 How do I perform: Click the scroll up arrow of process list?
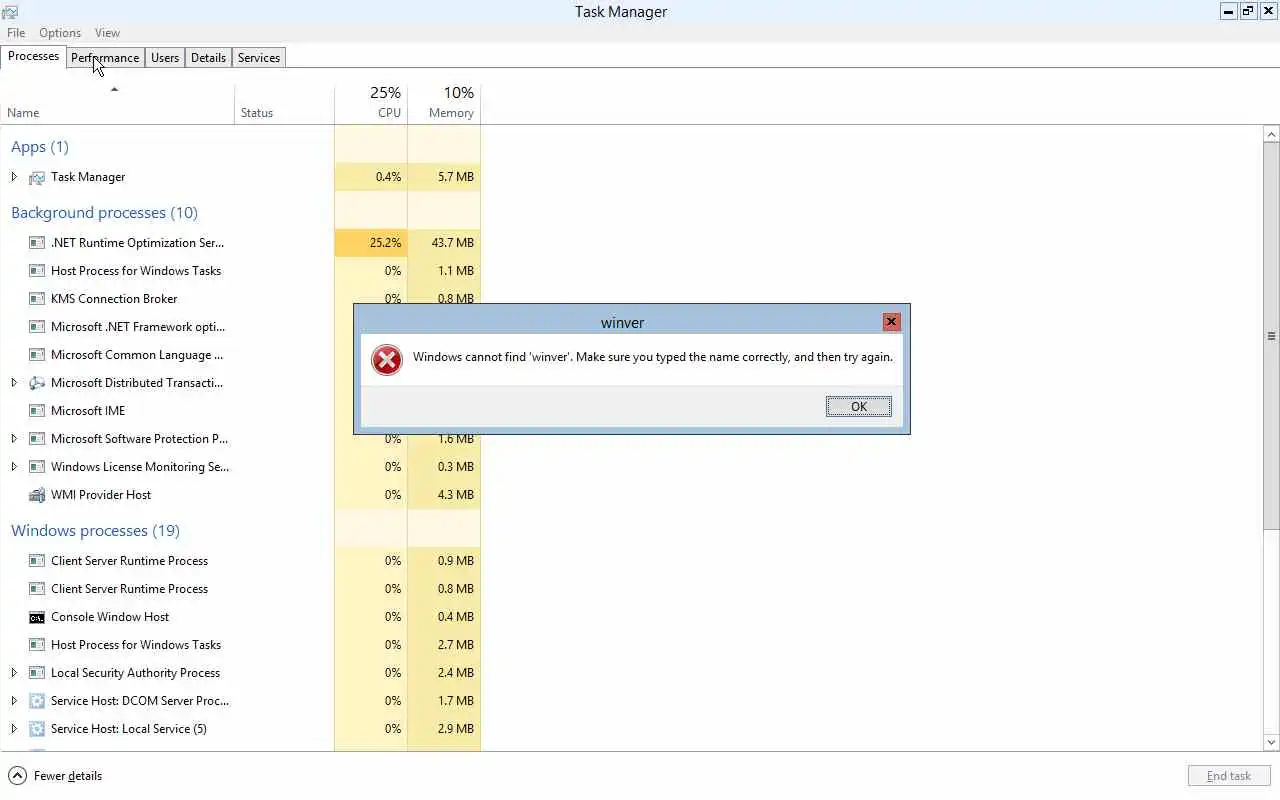[x=1272, y=134]
